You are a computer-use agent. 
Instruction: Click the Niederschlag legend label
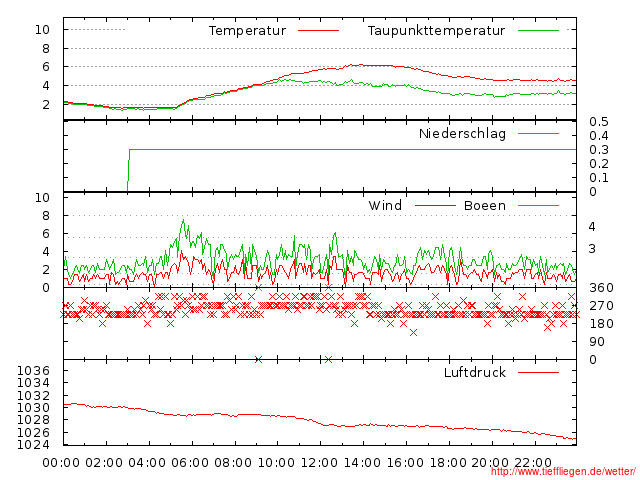(x=462, y=133)
